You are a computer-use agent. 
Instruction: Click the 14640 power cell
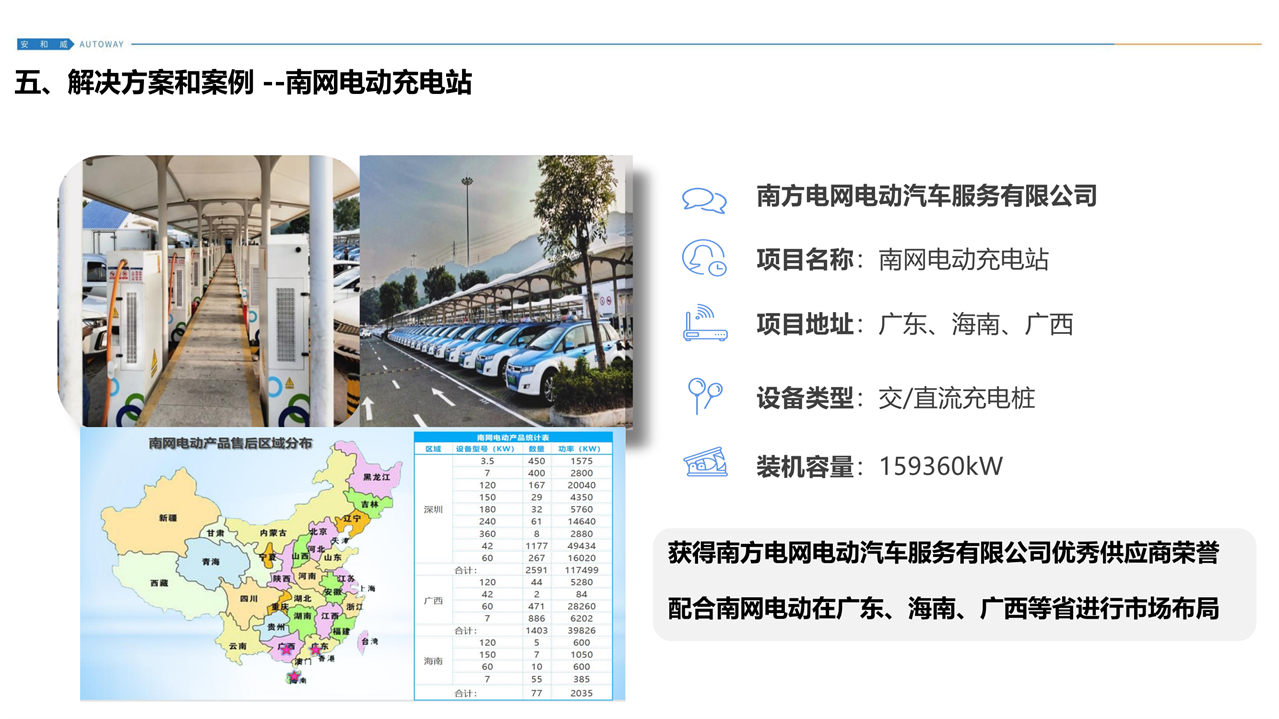click(x=581, y=521)
